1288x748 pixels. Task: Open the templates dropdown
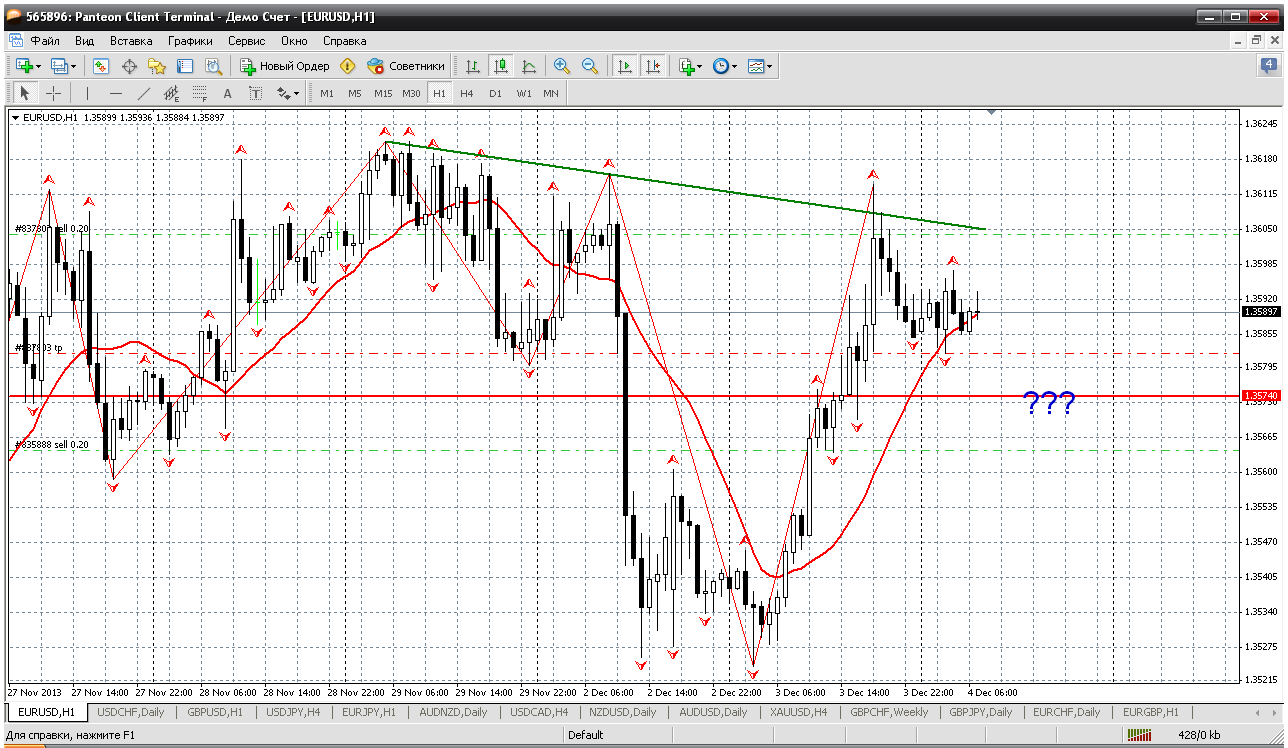[760, 66]
